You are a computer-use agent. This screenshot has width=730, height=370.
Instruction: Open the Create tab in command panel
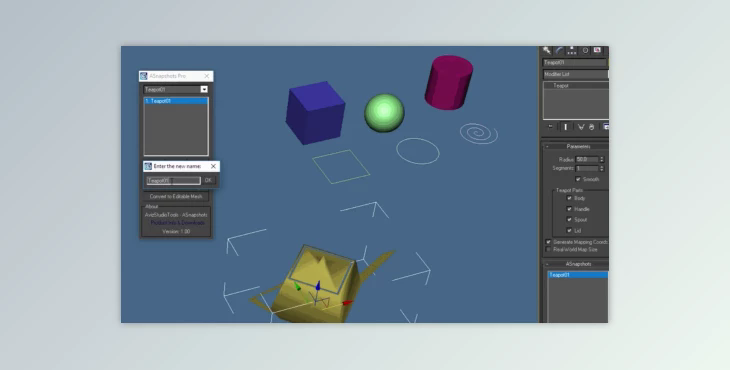point(547,50)
